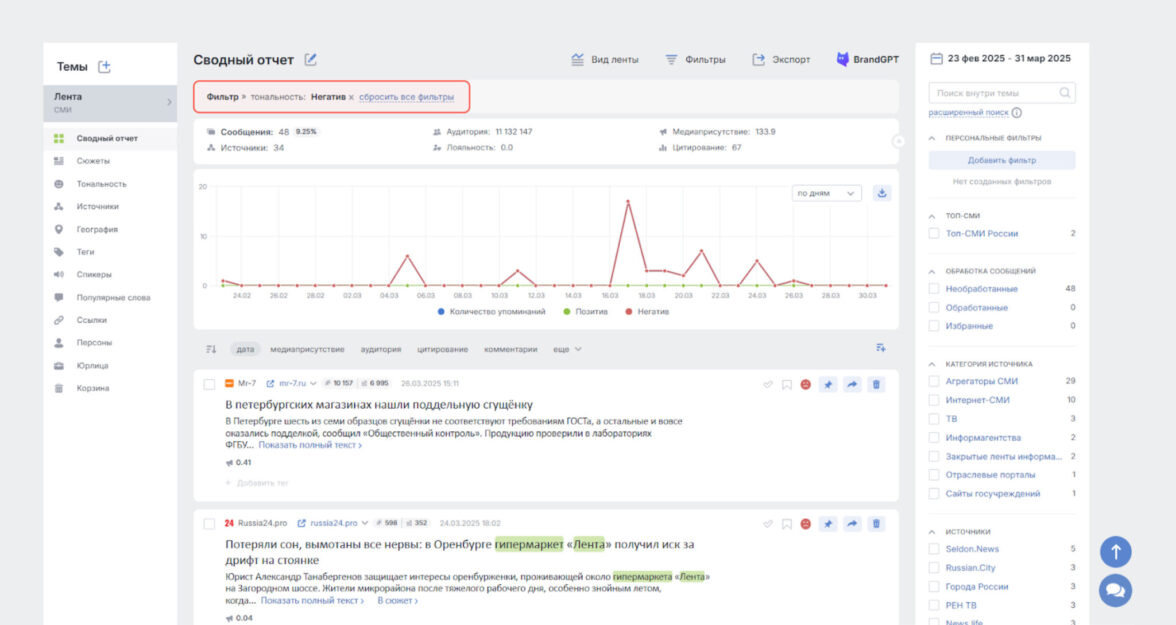Open Тональность in the sidebar
The width and height of the screenshot is (1176, 625).
pos(101,184)
